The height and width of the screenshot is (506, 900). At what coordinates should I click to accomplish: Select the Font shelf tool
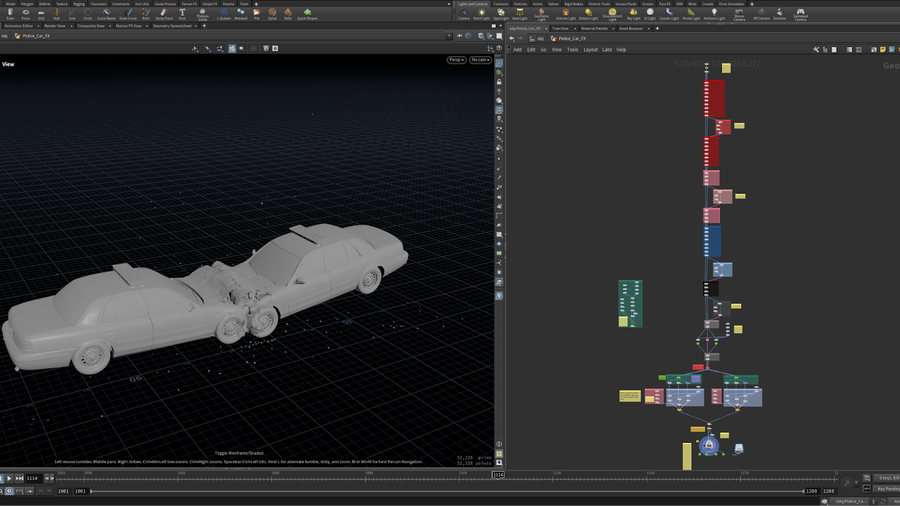point(182,14)
